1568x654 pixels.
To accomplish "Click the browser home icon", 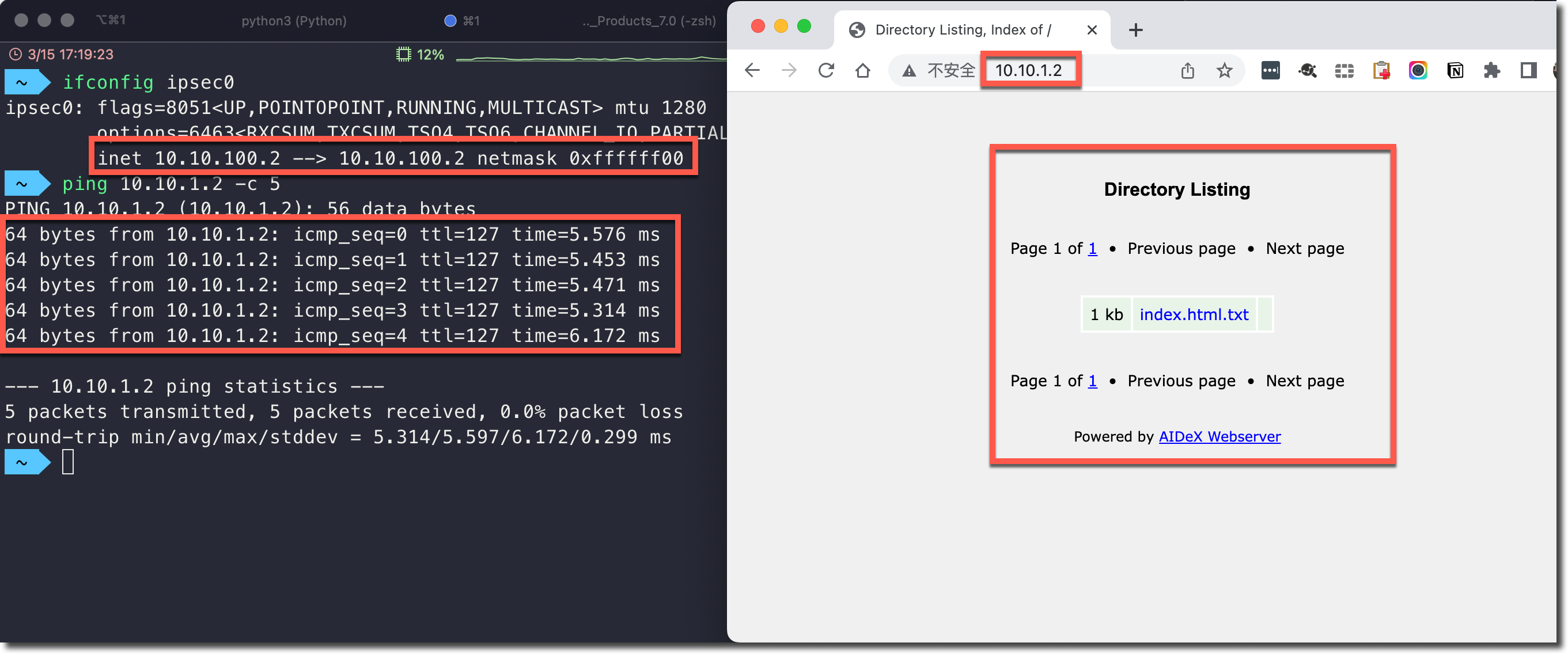I will click(862, 71).
